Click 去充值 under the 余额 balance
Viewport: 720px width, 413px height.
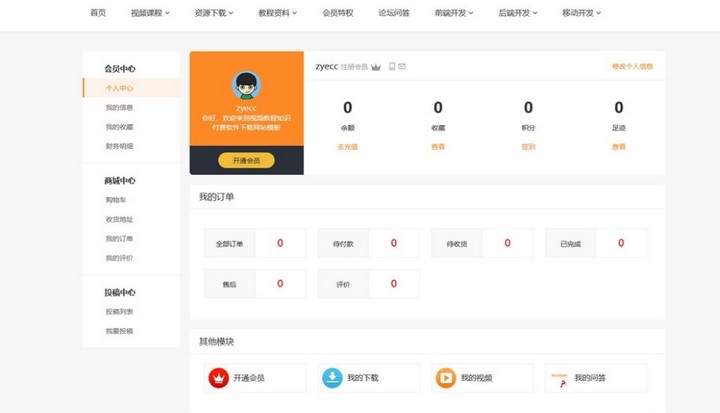coord(348,147)
